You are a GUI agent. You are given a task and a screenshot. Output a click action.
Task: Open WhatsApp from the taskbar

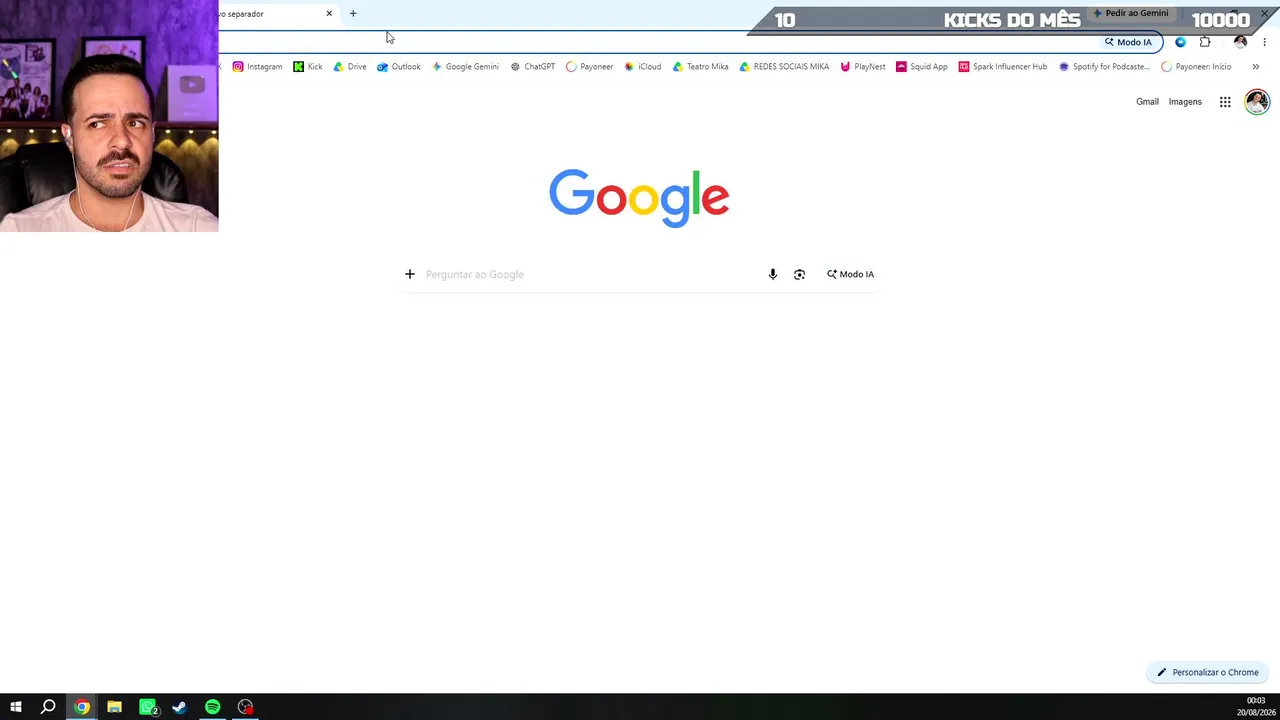click(x=148, y=707)
